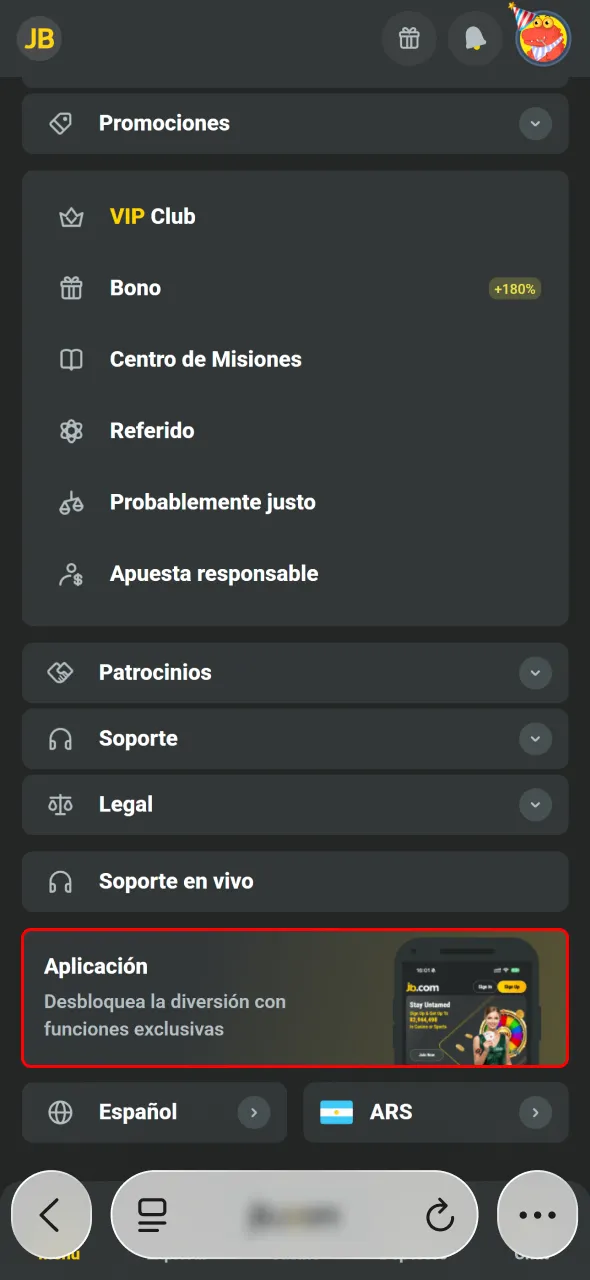590x1280 pixels.
Task: Open the Referido menu item
Action: (x=150, y=431)
